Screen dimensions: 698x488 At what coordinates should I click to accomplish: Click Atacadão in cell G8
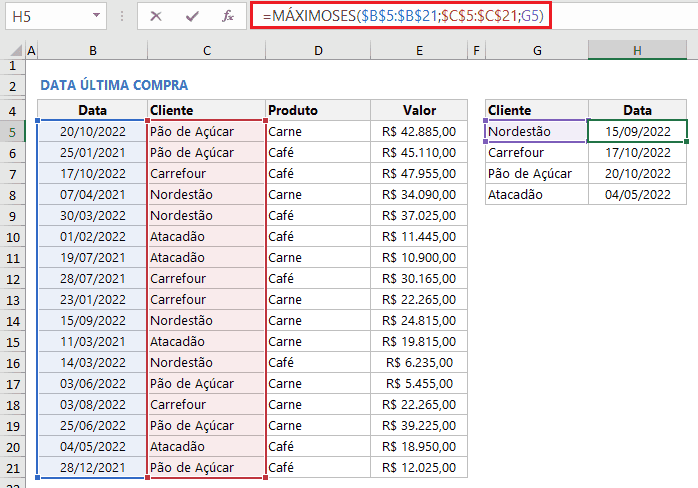pos(536,194)
